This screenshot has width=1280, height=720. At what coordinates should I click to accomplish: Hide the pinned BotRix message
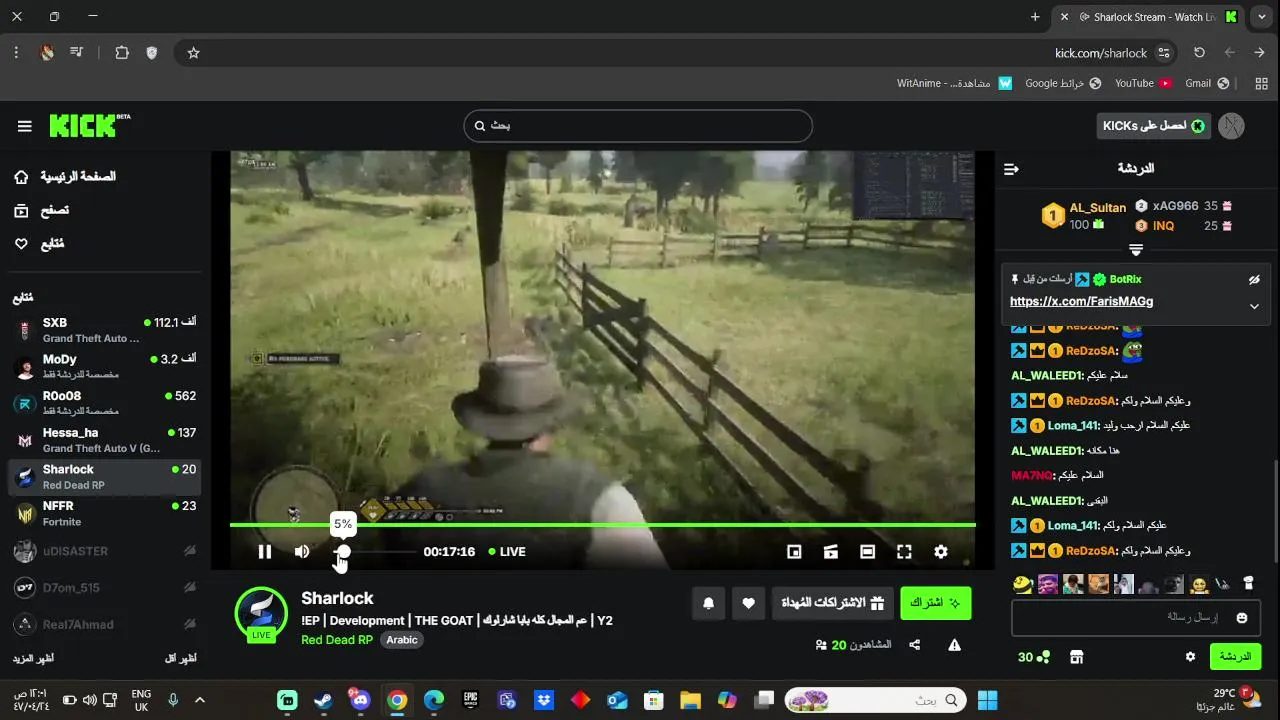pyautogui.click(x=1254, y=280)
